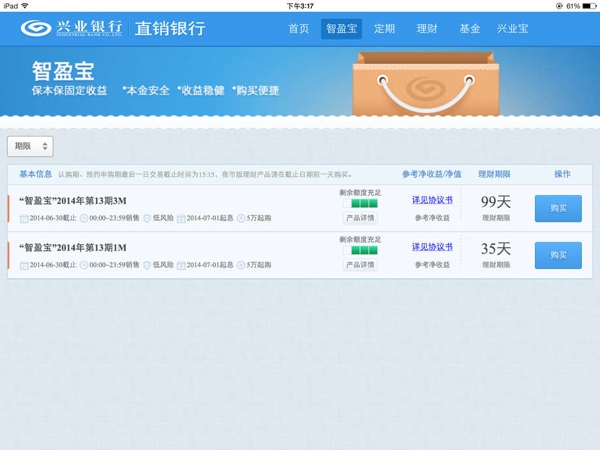Open the 兴业宝 tab
The width and height of the screenshot is (600, 450).
pyautogui.click(x=512, y=29)
